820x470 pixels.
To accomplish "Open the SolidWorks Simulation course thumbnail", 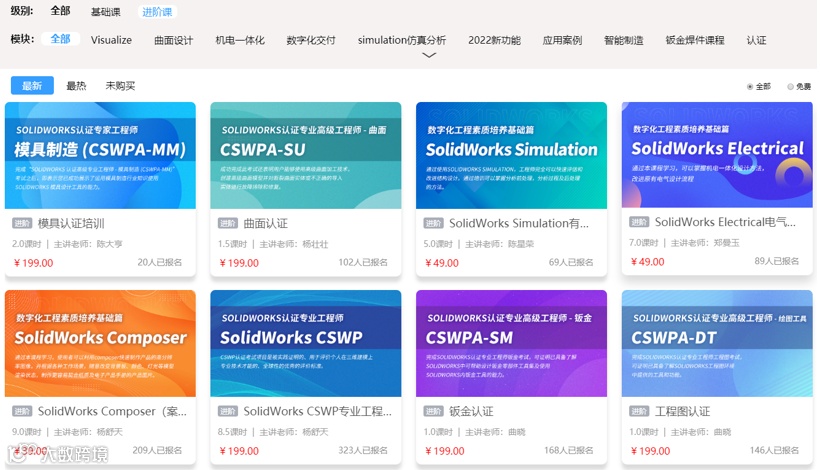I will (x=511, y=155).
